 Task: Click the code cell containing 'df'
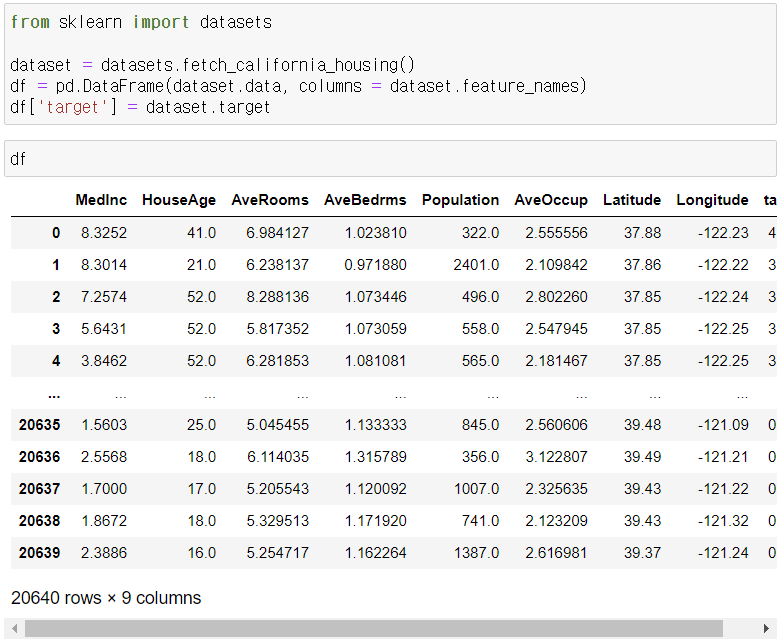pyautogui.click(x=391, y=159)
